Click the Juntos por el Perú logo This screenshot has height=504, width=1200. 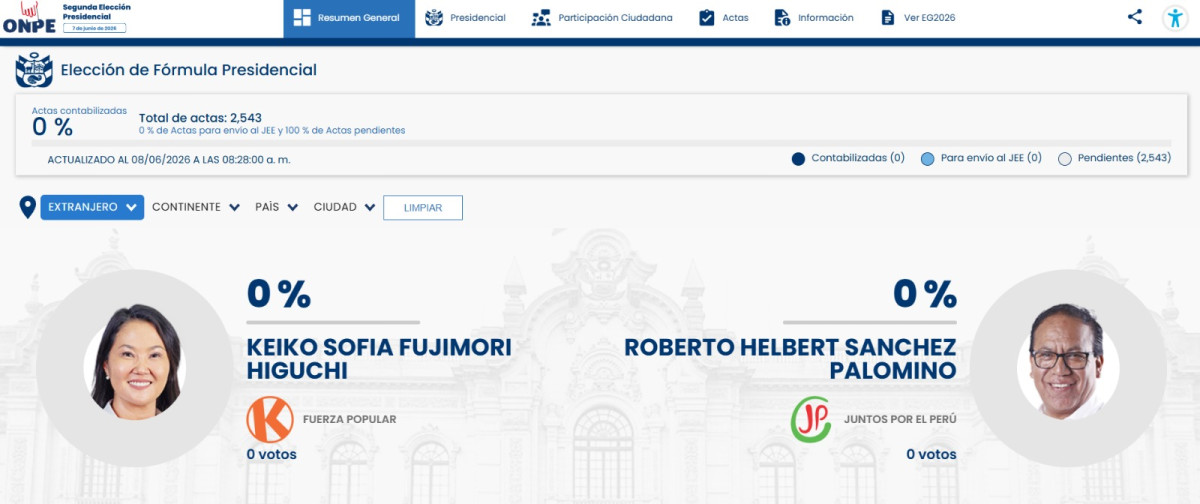tap(812, 420)
